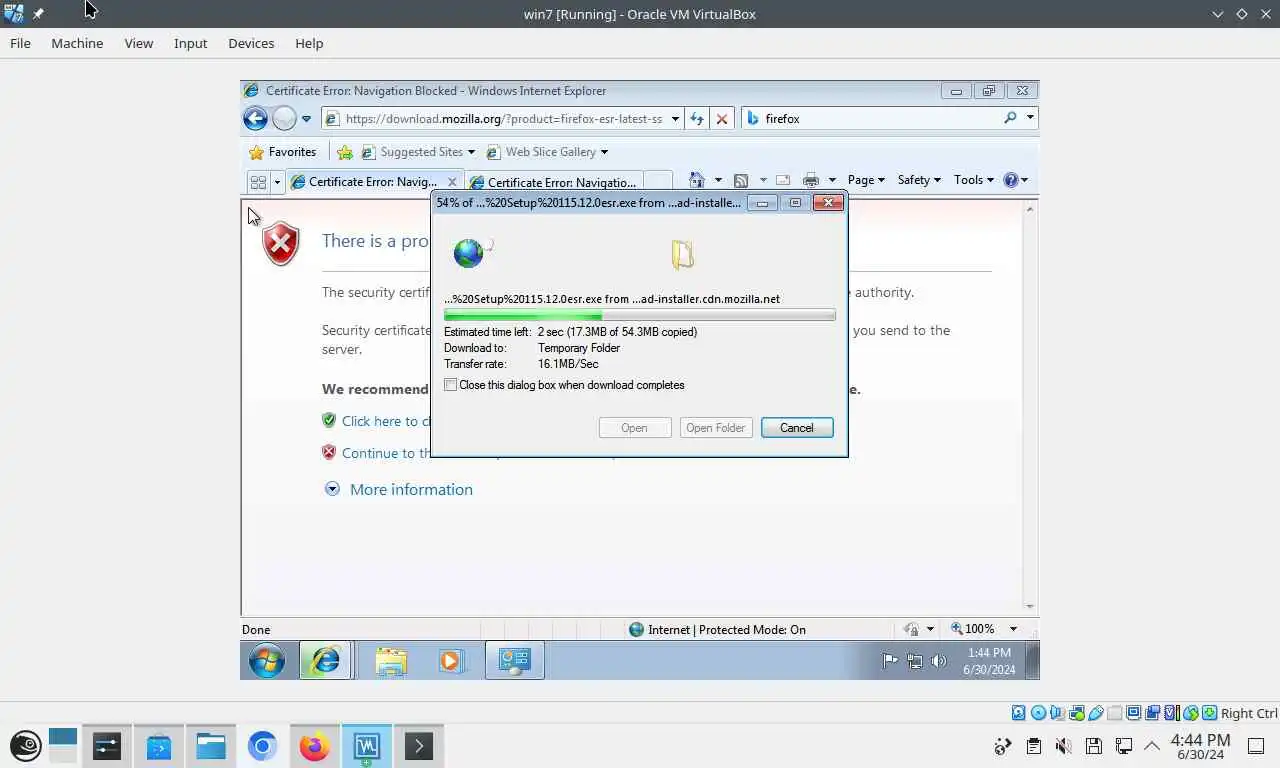Launch Windows Media Player from Win7 taskbar
The image size is (1280, 768).
pyautogui.click(x=451, y=661)
